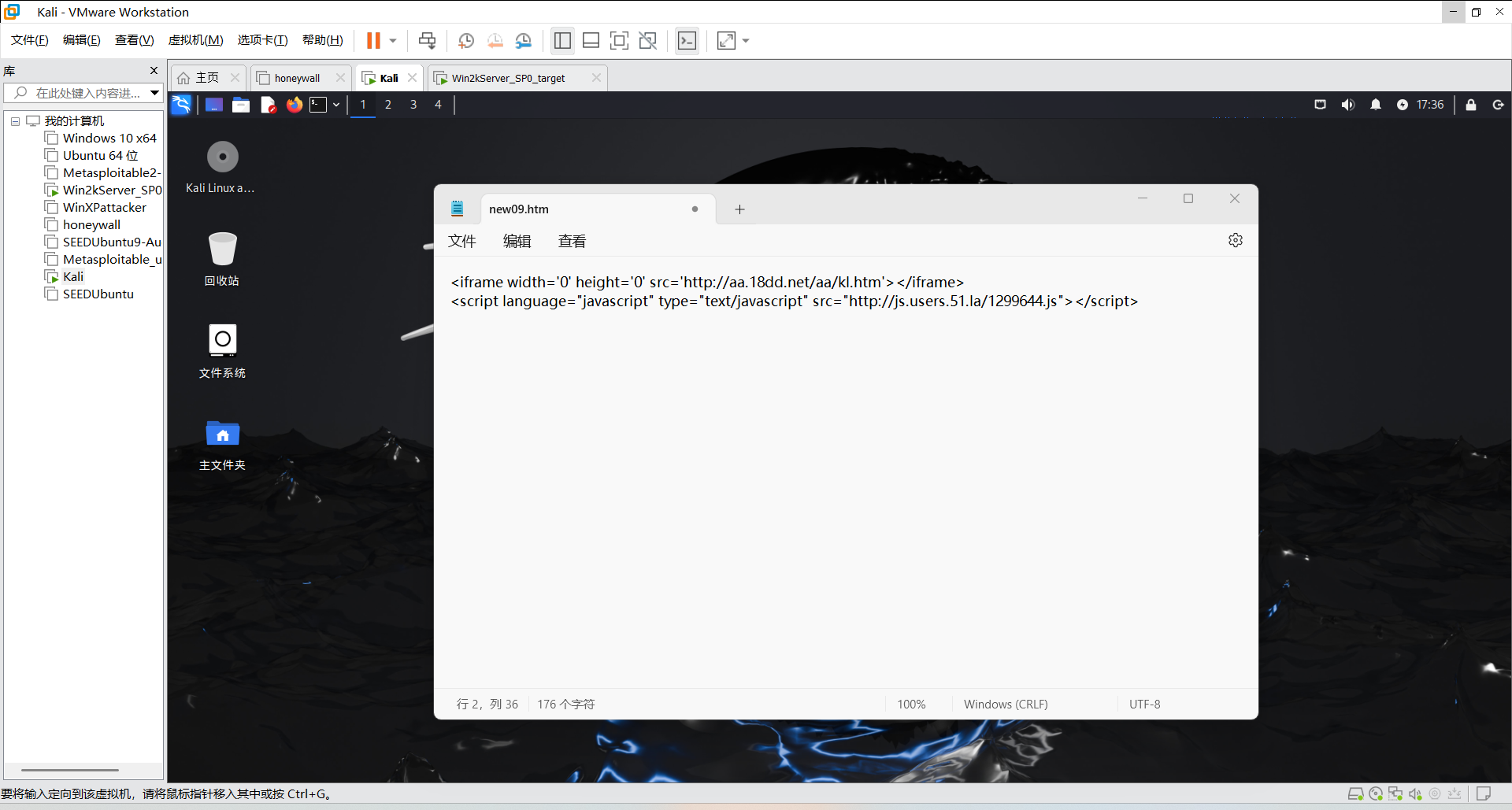Expand the terminal launcher dropdown arrow
Screen dimensions: 1512x810
336,105
